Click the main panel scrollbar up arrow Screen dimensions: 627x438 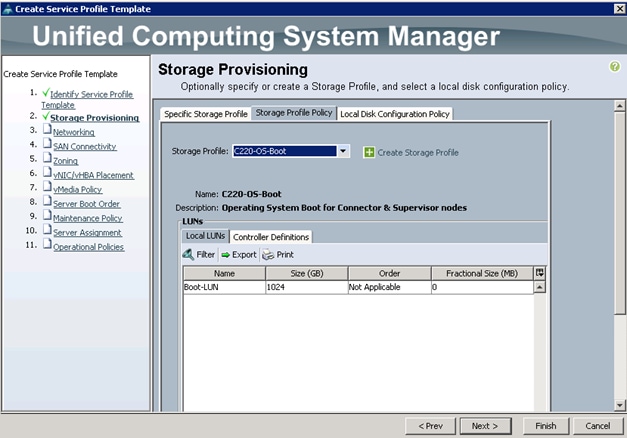(x=619, y=106)
